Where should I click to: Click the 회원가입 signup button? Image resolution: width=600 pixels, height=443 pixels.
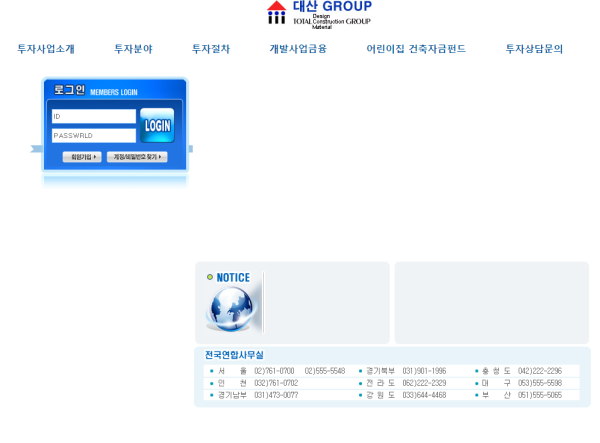(x=82, y=157)
